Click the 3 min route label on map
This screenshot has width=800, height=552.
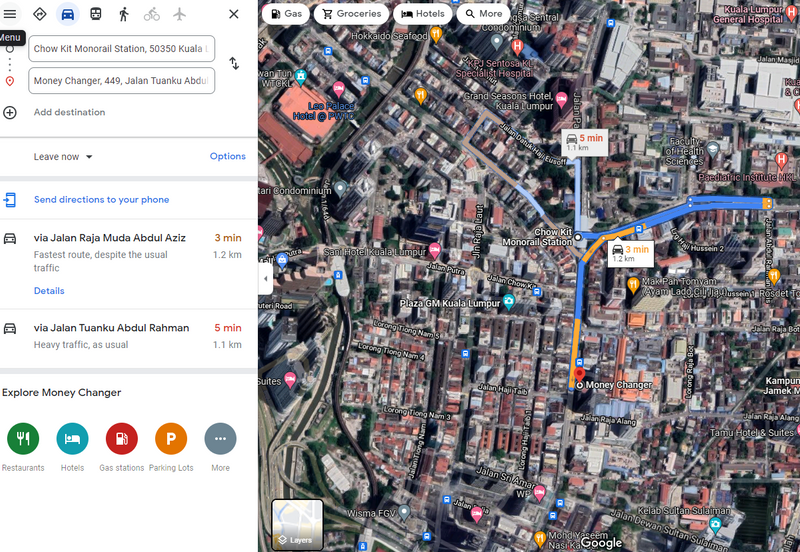point(631,253)
